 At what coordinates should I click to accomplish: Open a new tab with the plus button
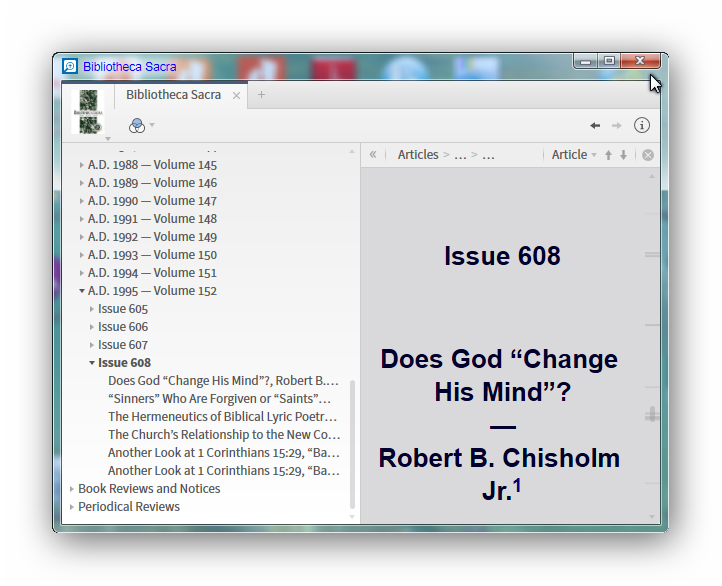[x=261, y=95]
